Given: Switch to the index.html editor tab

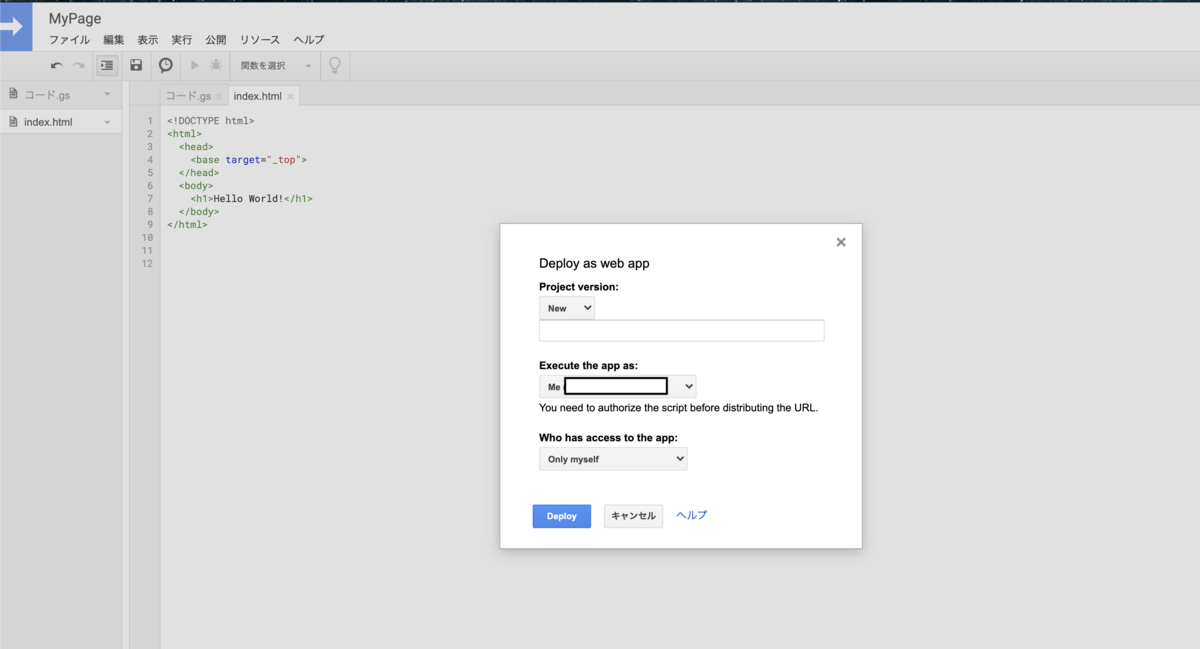Looking at the screenshot, I should 257,96.
